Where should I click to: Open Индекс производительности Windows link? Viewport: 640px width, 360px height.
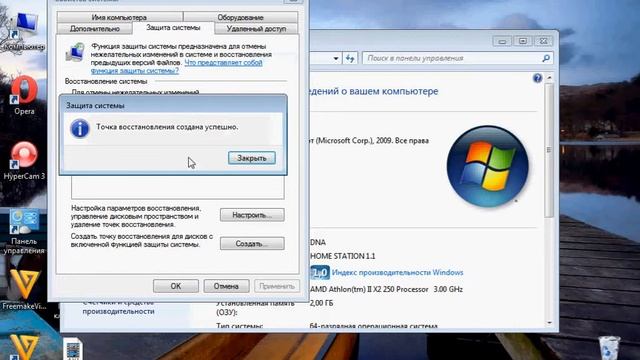pyautogui.click(x=398, y=272)
